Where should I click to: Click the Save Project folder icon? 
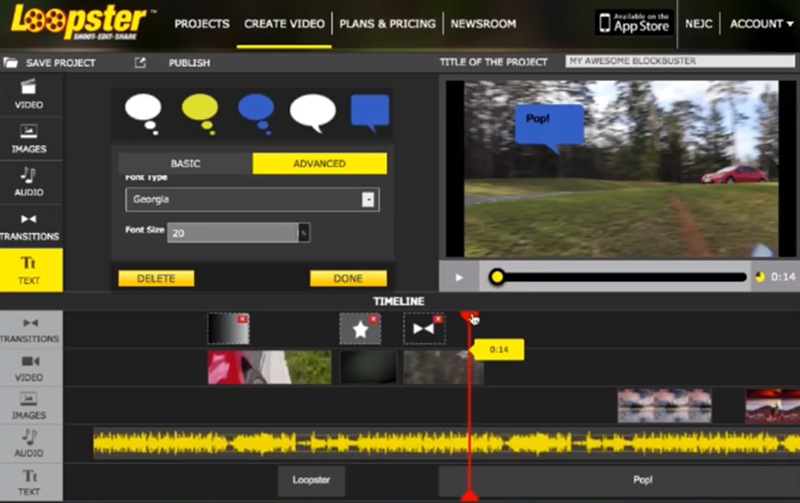[x=11, y=63]
